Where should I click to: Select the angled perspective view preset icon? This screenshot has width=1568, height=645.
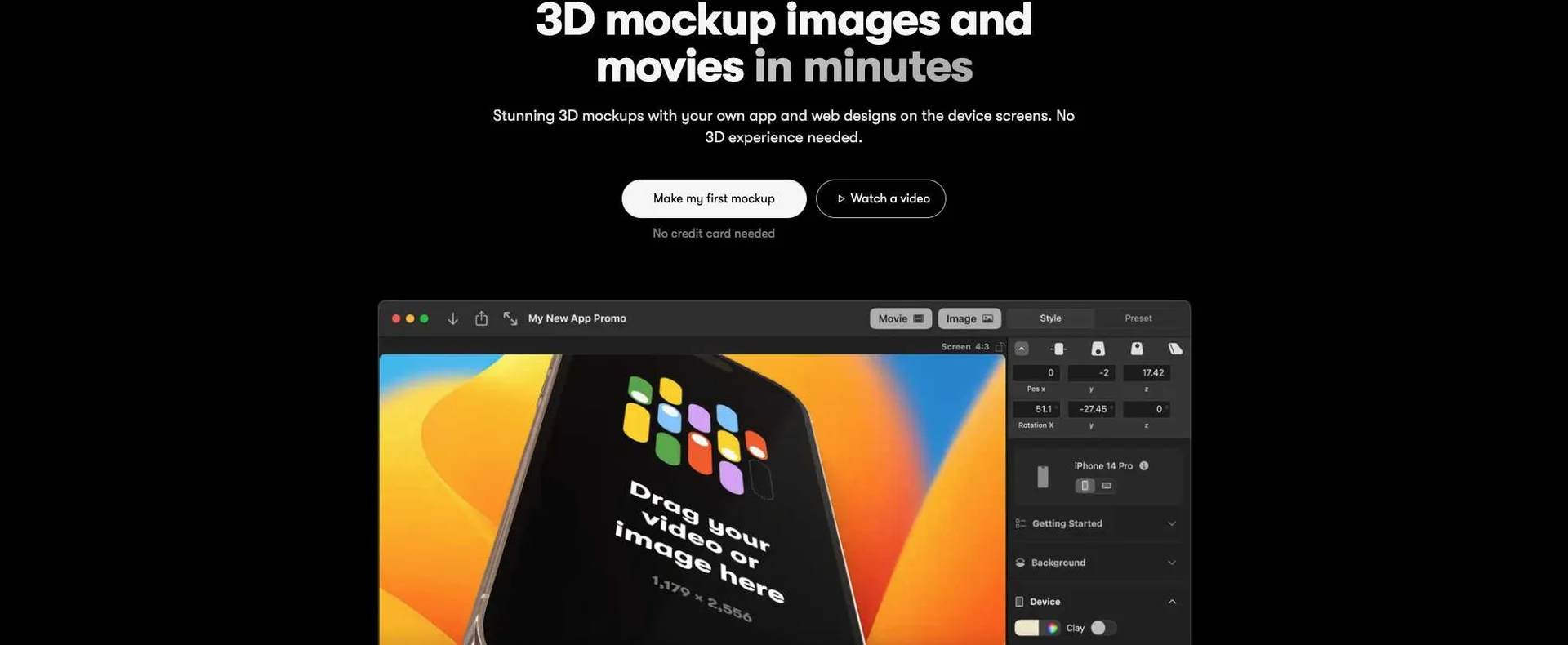(x=1175, y=349)
